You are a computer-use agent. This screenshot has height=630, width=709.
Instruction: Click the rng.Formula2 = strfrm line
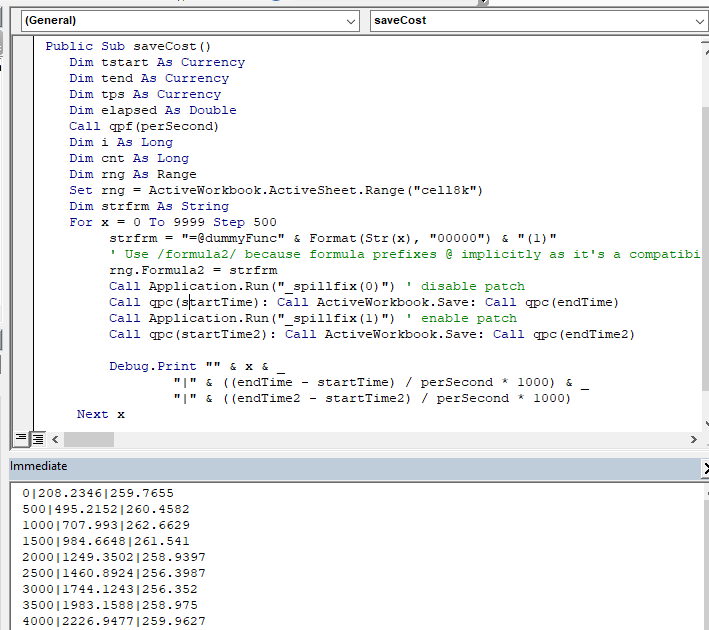tap(193, 270)
